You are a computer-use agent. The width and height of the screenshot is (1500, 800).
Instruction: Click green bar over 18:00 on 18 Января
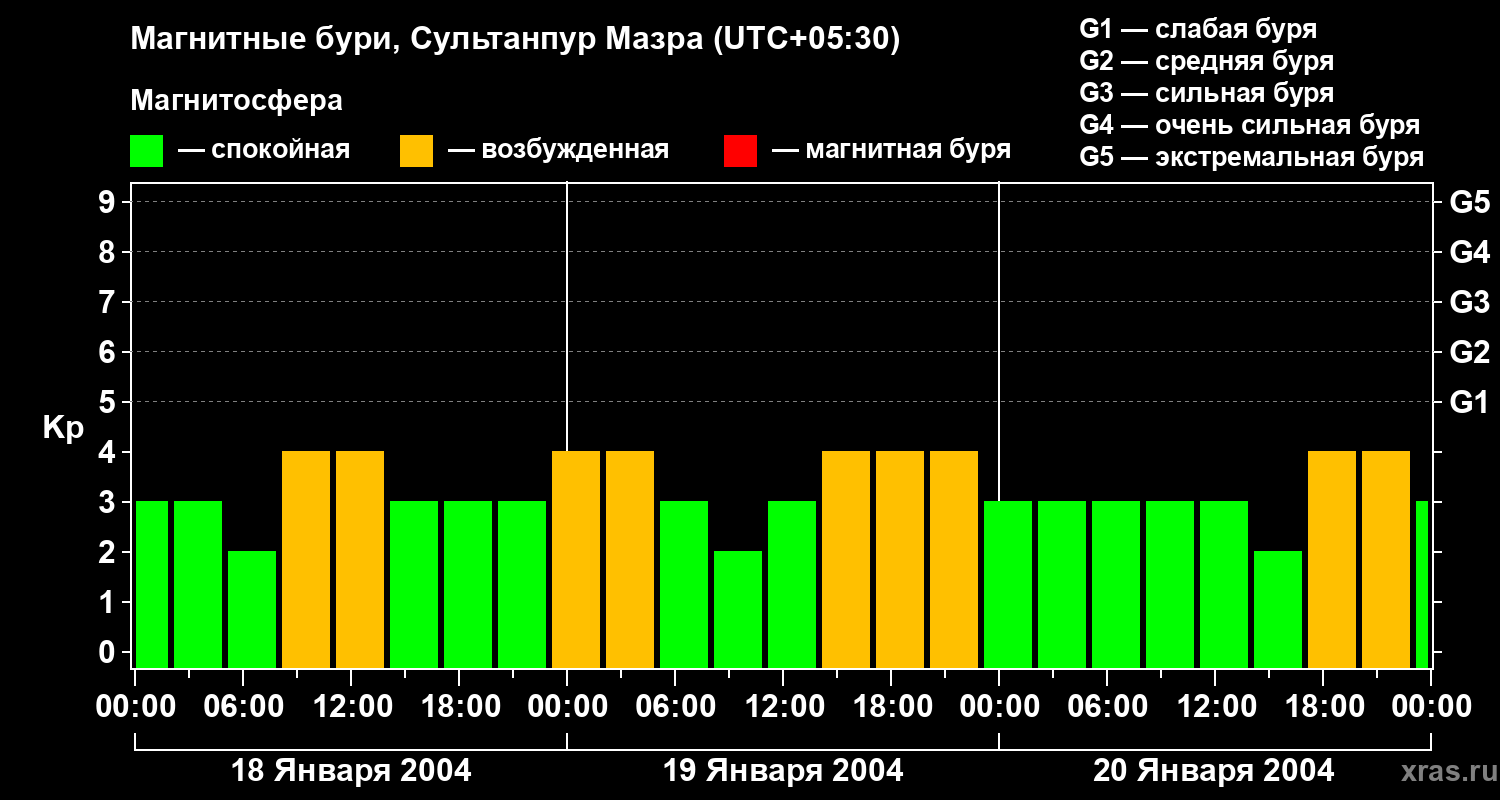[x=468, y=584]
